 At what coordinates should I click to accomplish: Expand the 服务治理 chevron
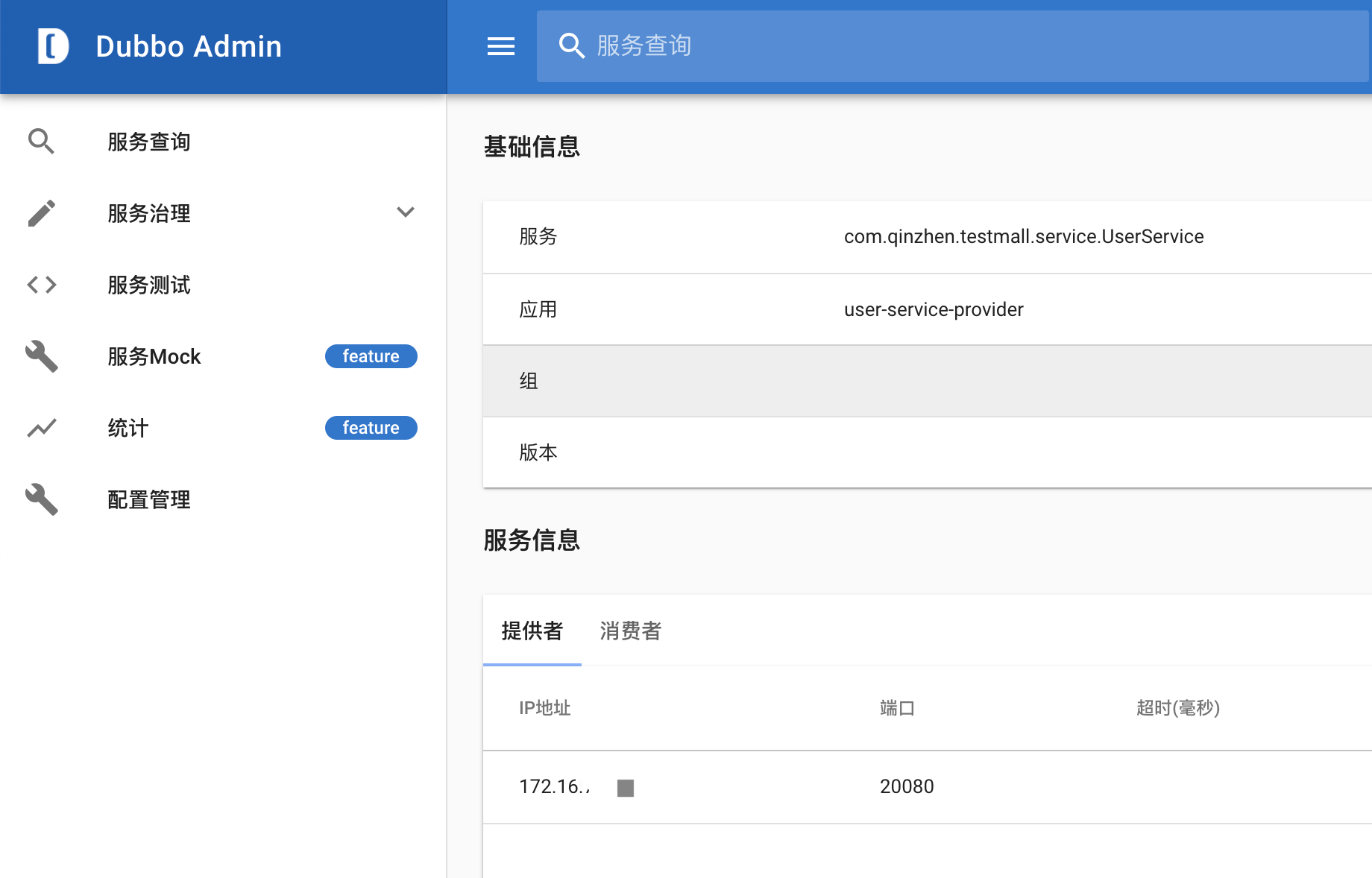click(x=406, y=212)
